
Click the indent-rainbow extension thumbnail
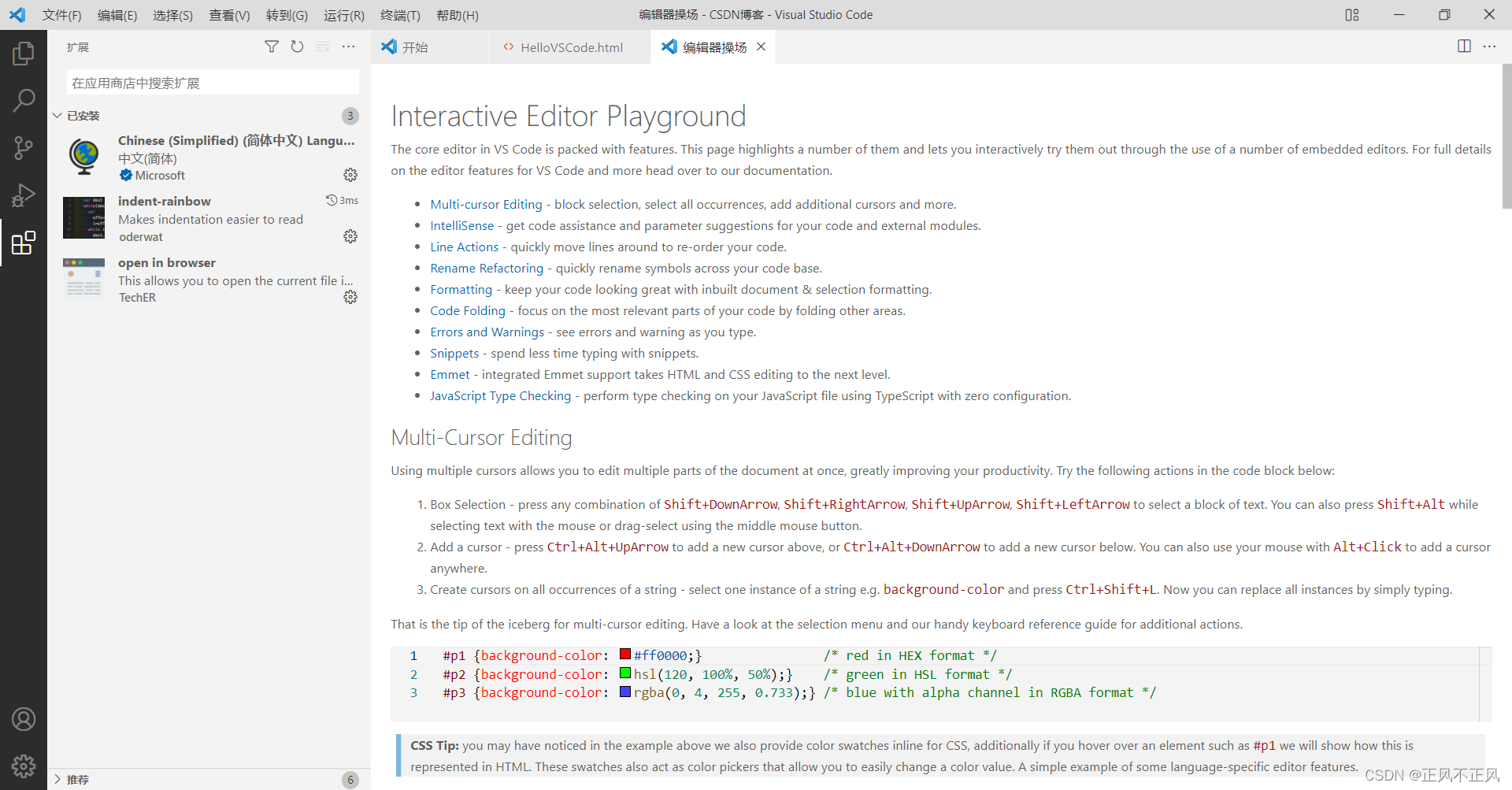(x=83, y=218)
